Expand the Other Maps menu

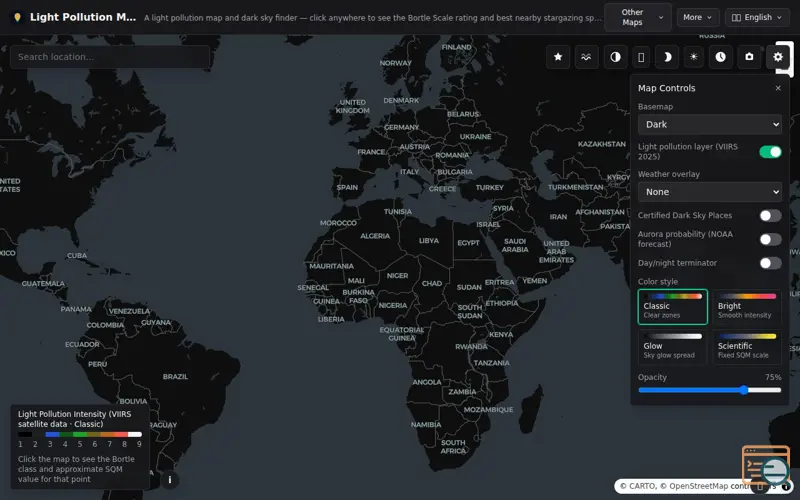pyautogui.click(x=638, y=17)
